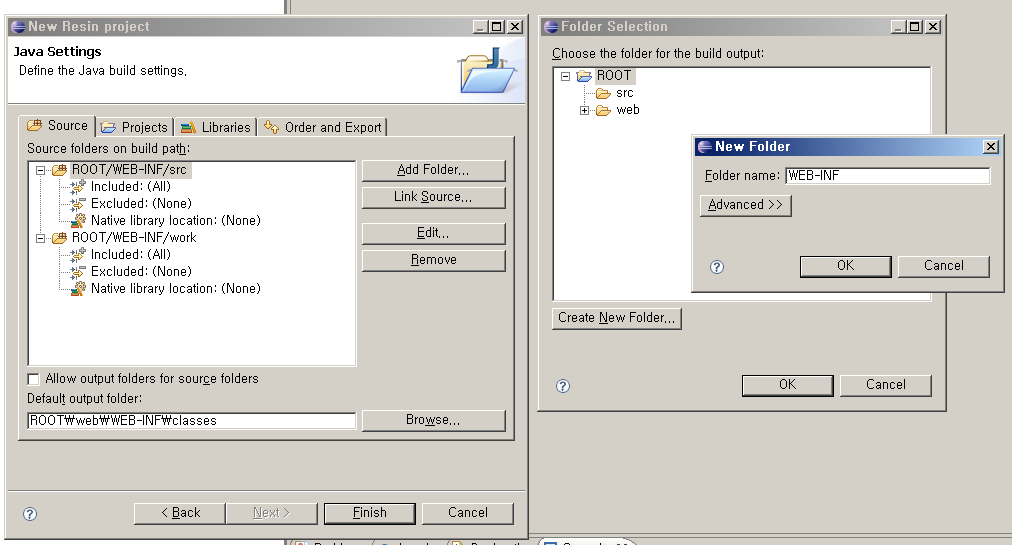Click Included filter icon under ROOT/WEB-INF/src
This screenshot has height=545, width=1012.
77,187
